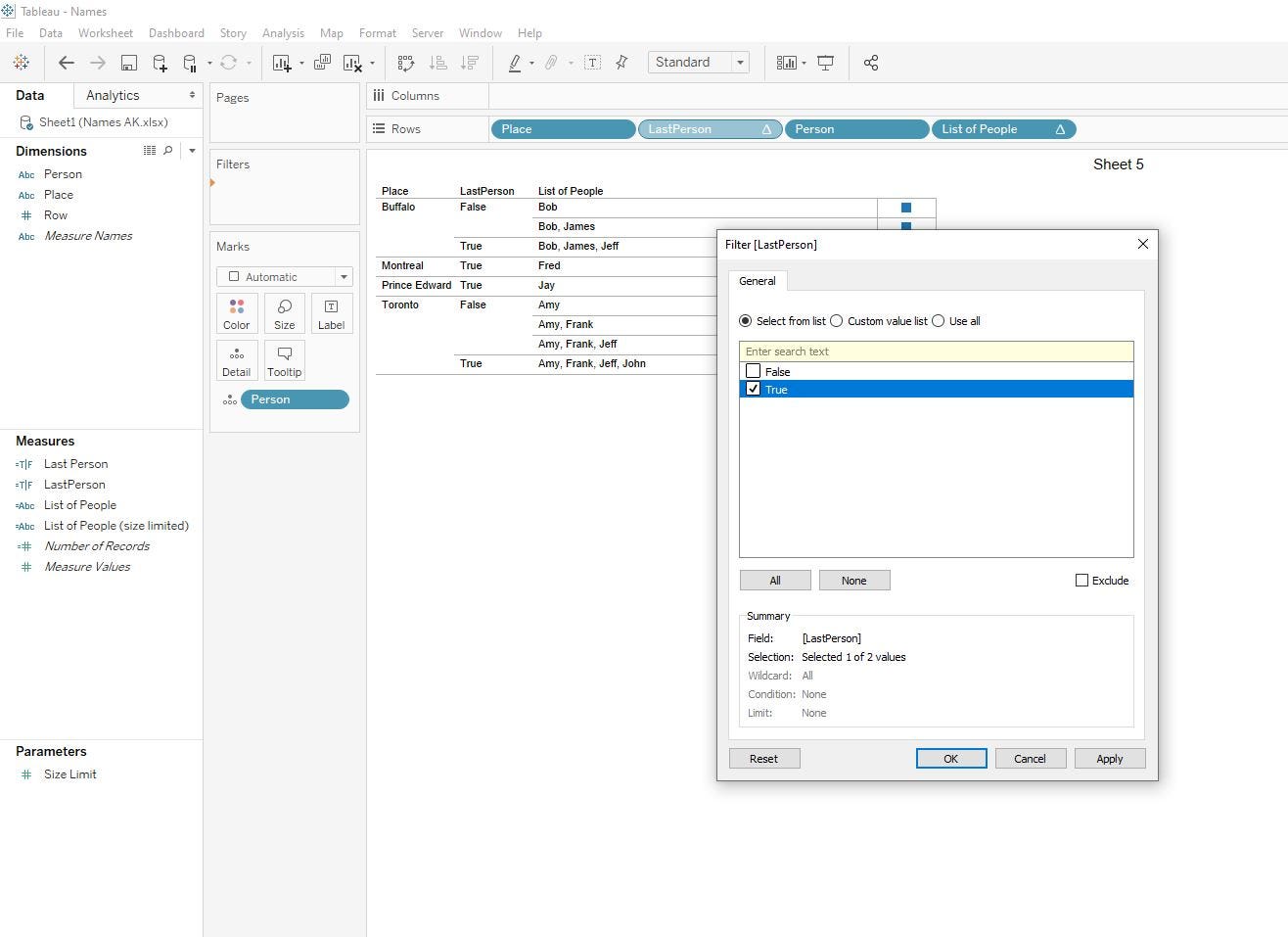
Task: Select the Custom value list radio button
Action: coord(837,320)
